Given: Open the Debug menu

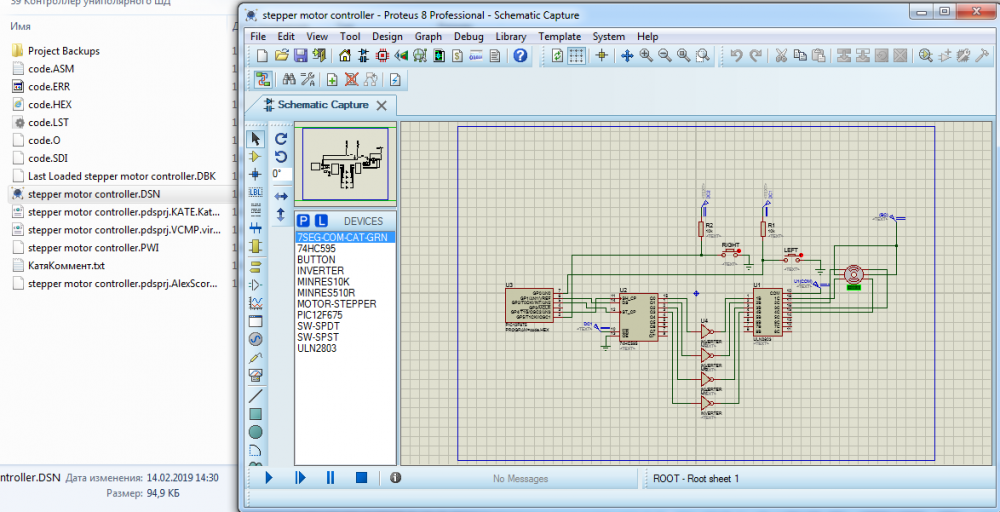Looking at the screenshot, I should (468, 36).
